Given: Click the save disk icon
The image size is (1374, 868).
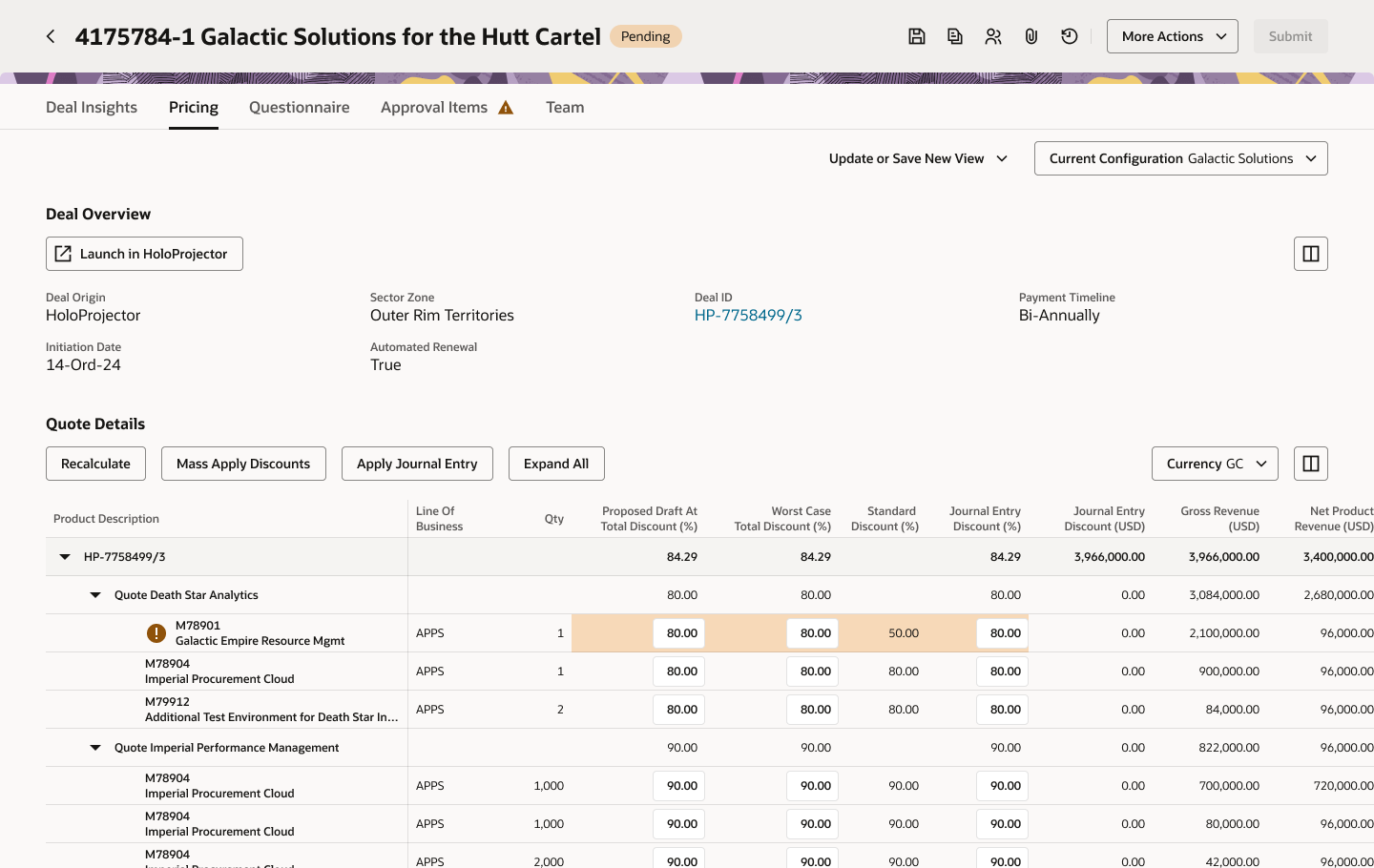Looking at the screenshot, I should [917, 36].
